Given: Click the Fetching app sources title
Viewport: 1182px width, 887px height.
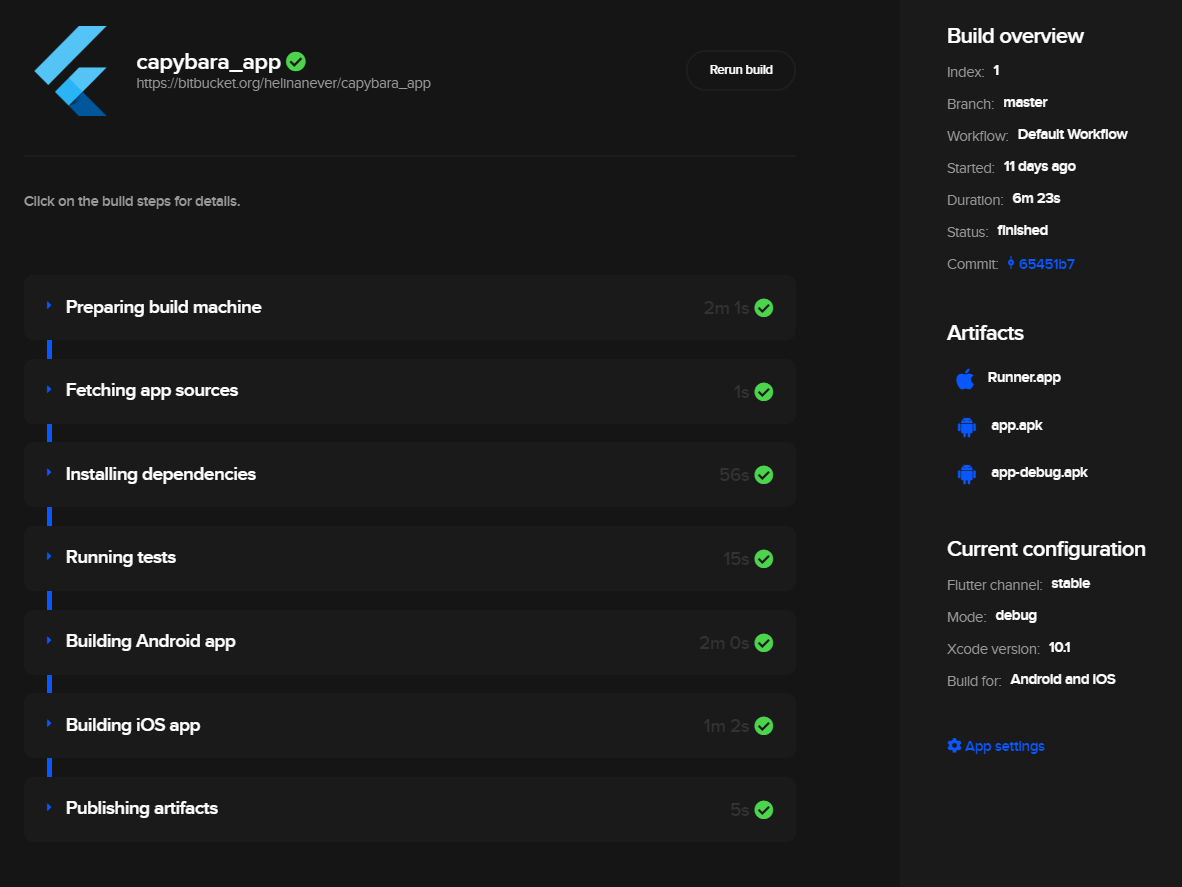Looking at the screenshot, I should click(152, 390).
